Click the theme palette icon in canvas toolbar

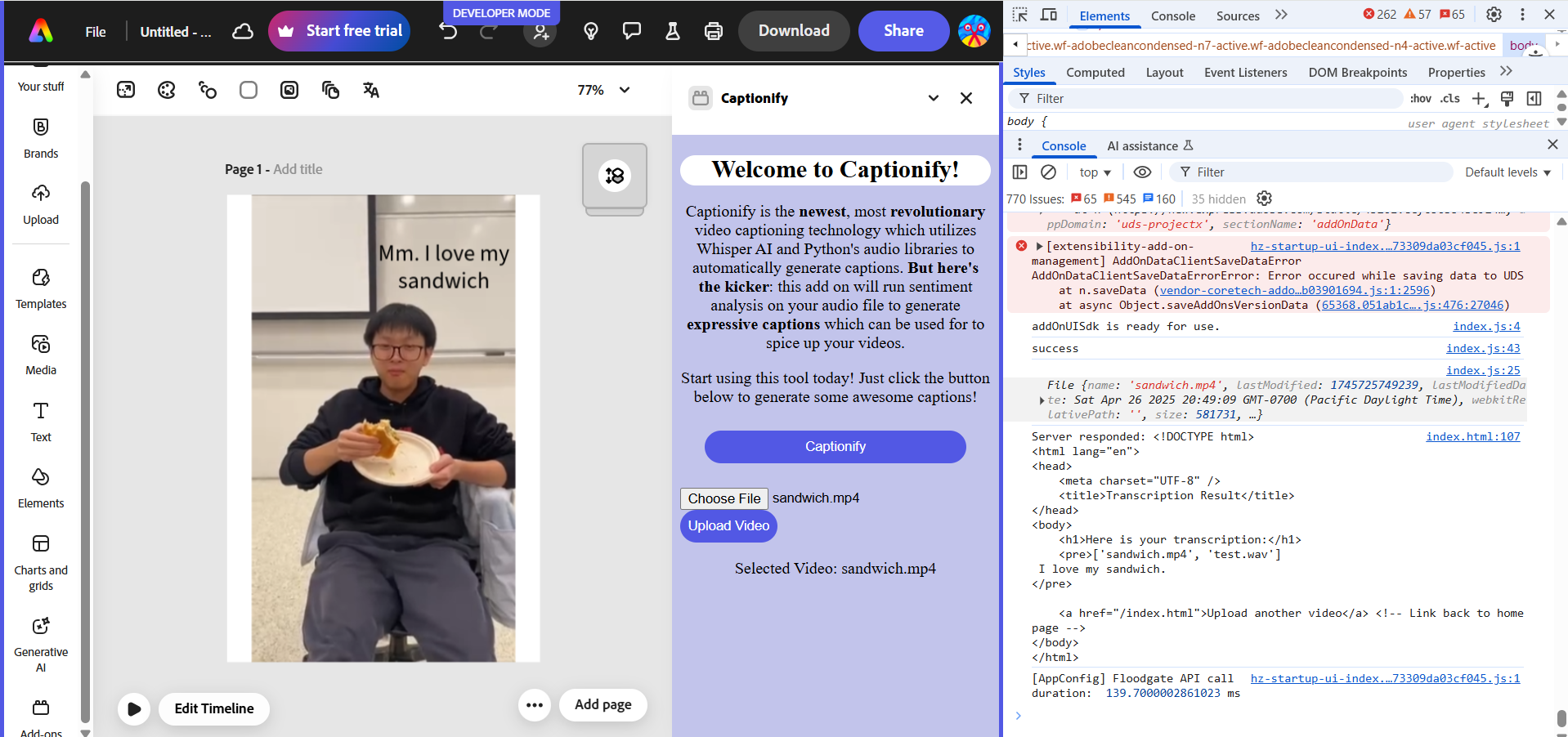167,90
